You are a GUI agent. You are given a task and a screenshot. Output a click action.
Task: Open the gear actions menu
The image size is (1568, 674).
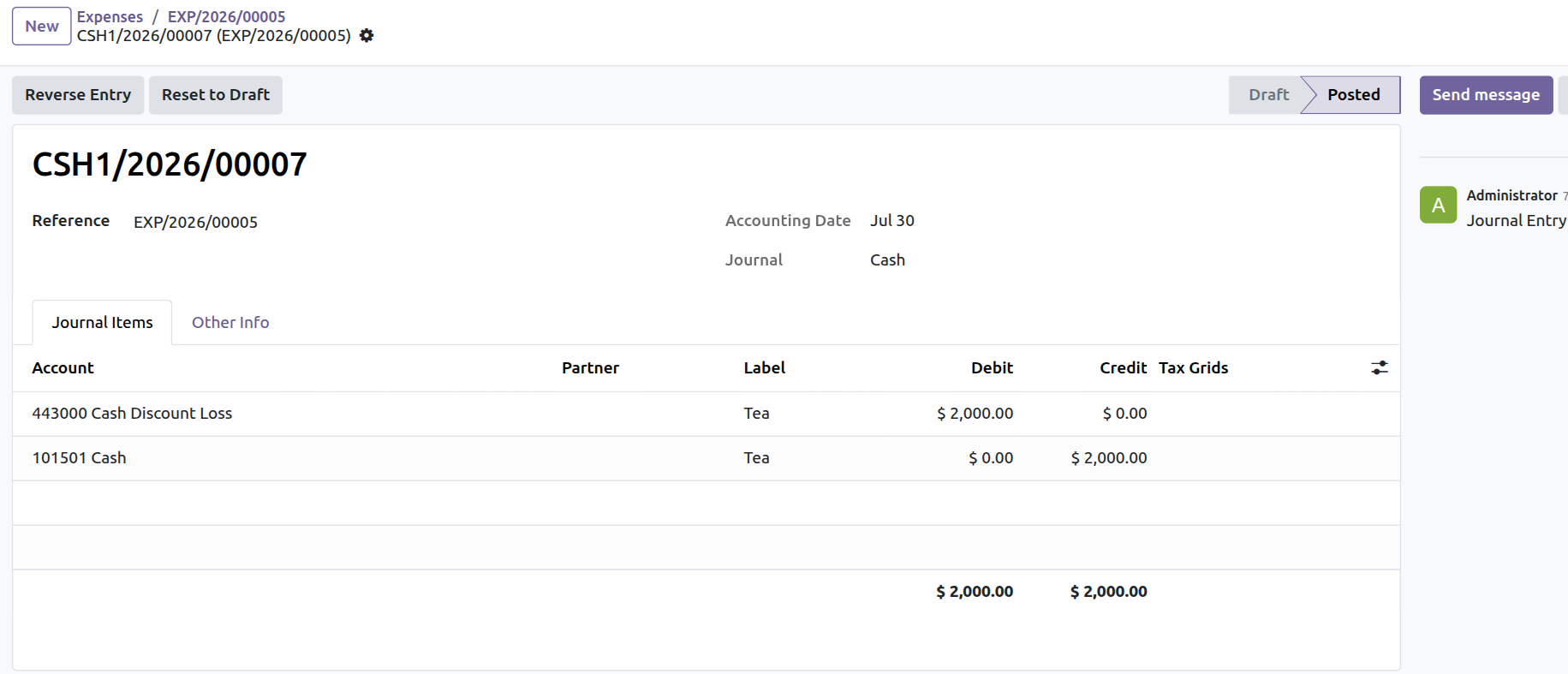367,36
